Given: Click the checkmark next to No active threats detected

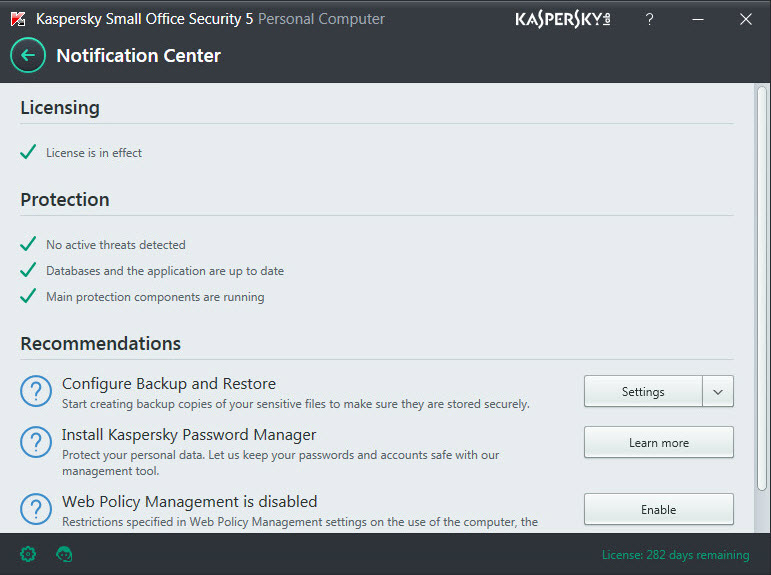Looking at the screenshot, I should pos(28,243).
